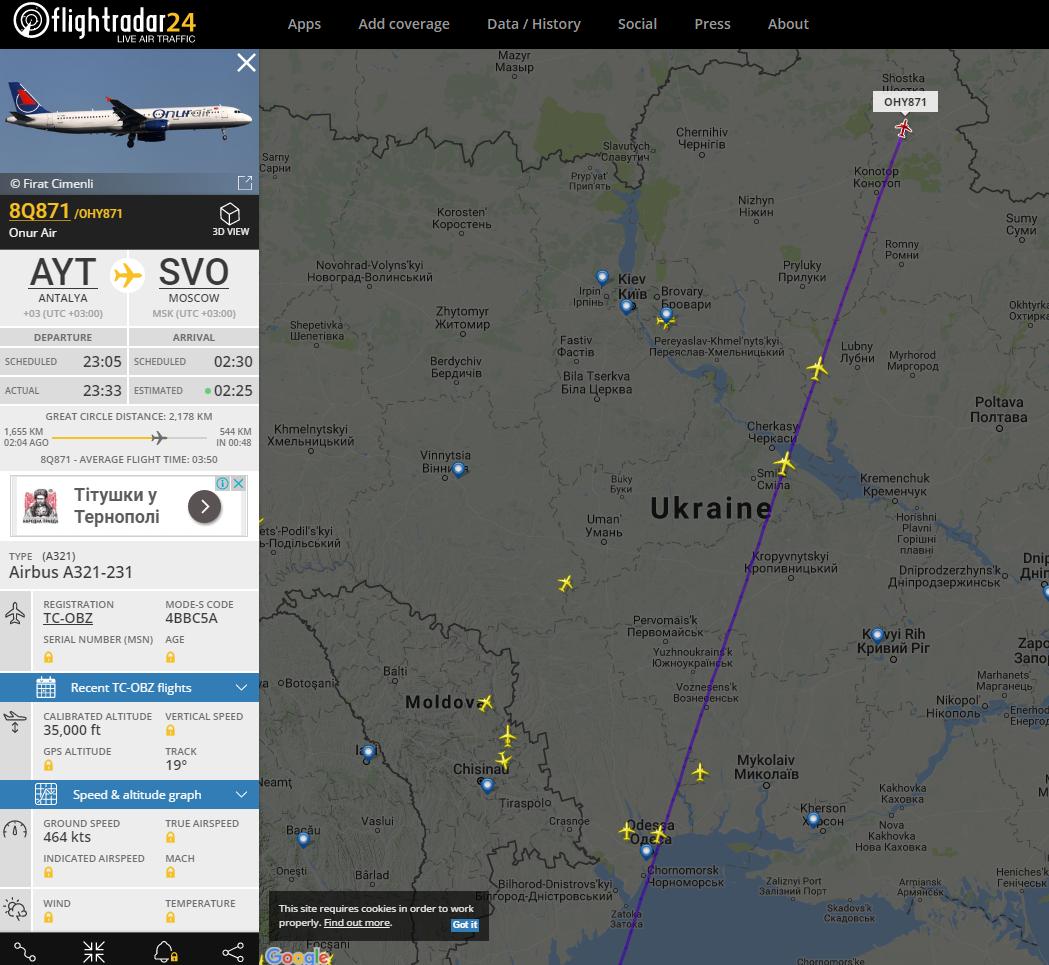This screenshot has width=1049, height=965.
Task: Open the Add coverage menu
Action: coord(404,24)
